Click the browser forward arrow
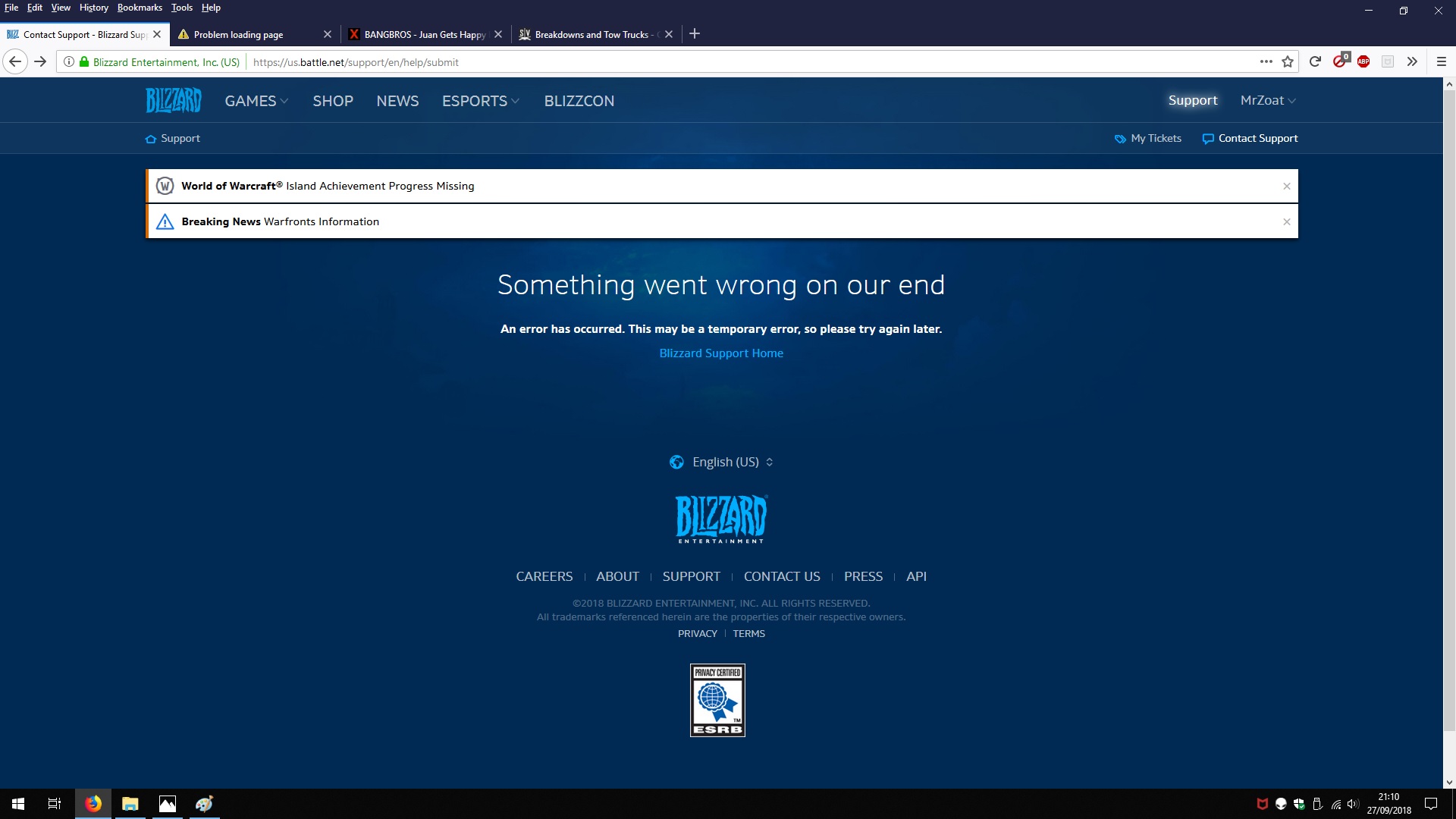This screenshot has width=1456, height=819. pos(41,62)
